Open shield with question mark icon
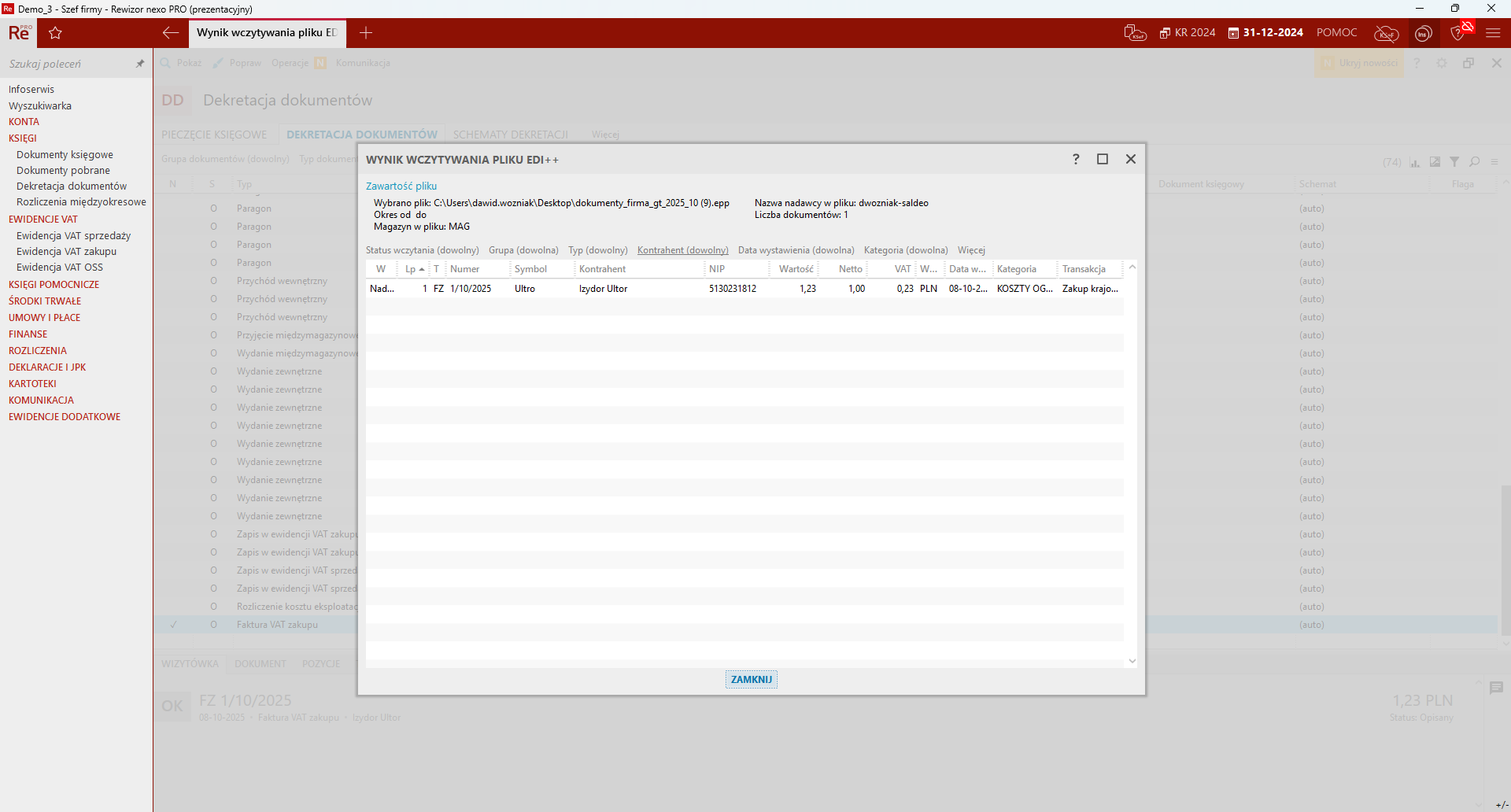Viewport: 1511px width, 812px height. coord(1460,31)
